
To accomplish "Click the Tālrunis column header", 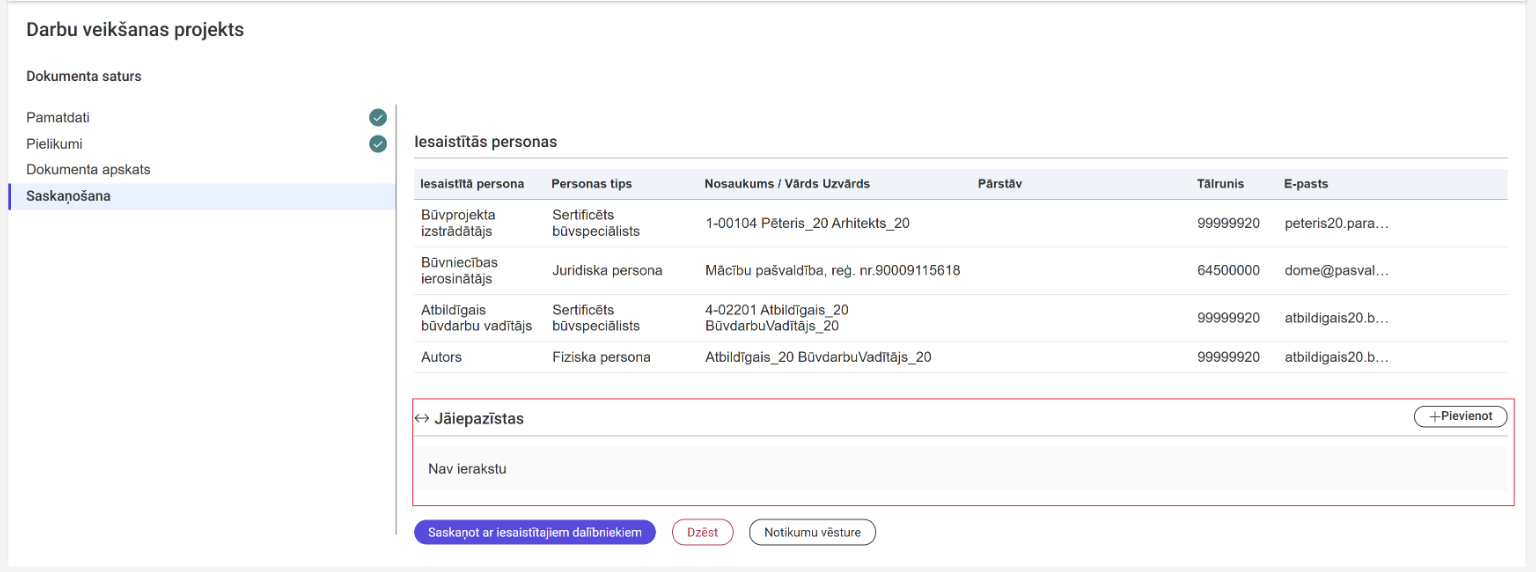I will coord(1220,184).
